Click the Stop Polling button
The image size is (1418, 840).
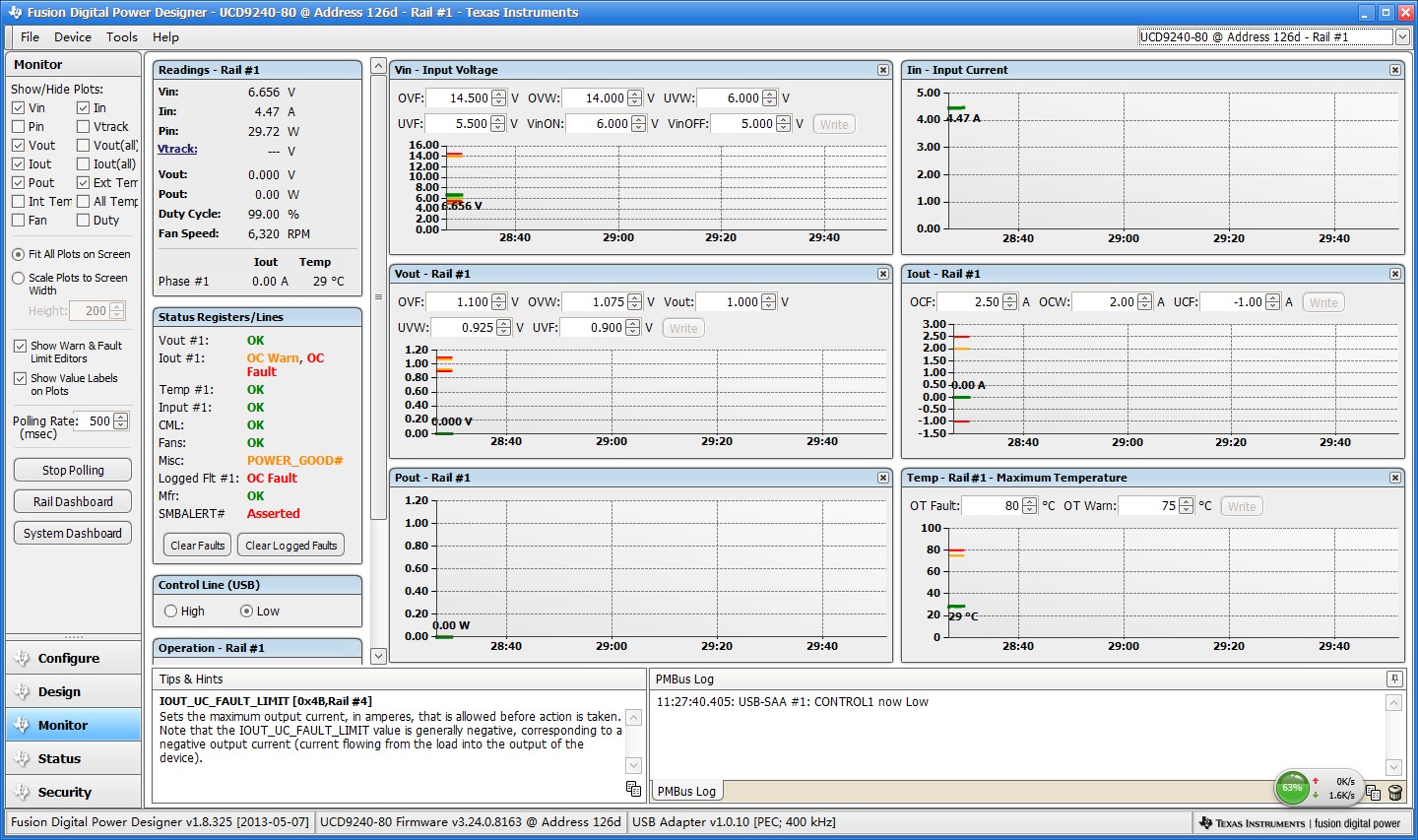click(x=73, y=471)
